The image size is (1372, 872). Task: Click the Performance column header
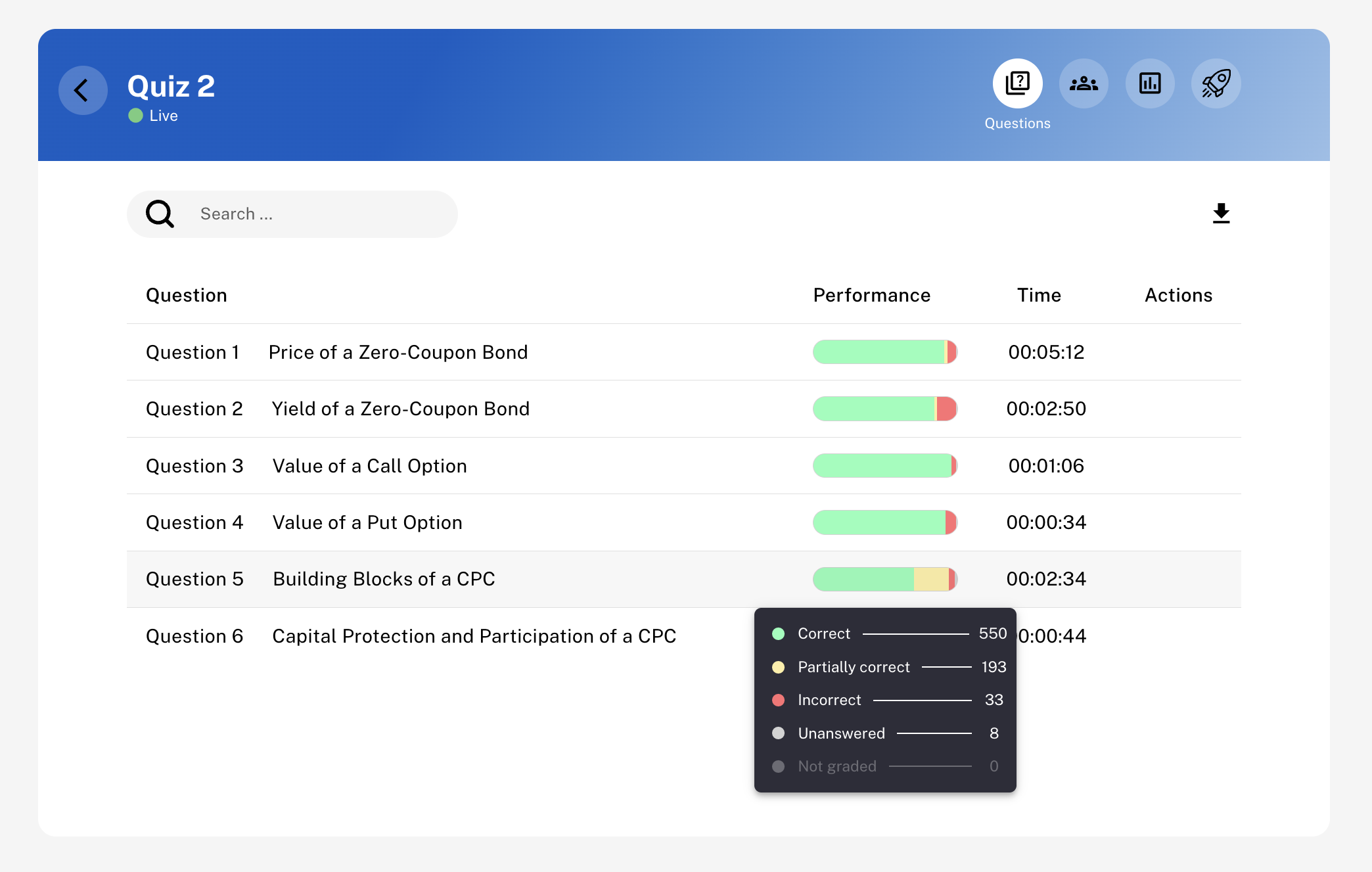(x=871, y=295)
